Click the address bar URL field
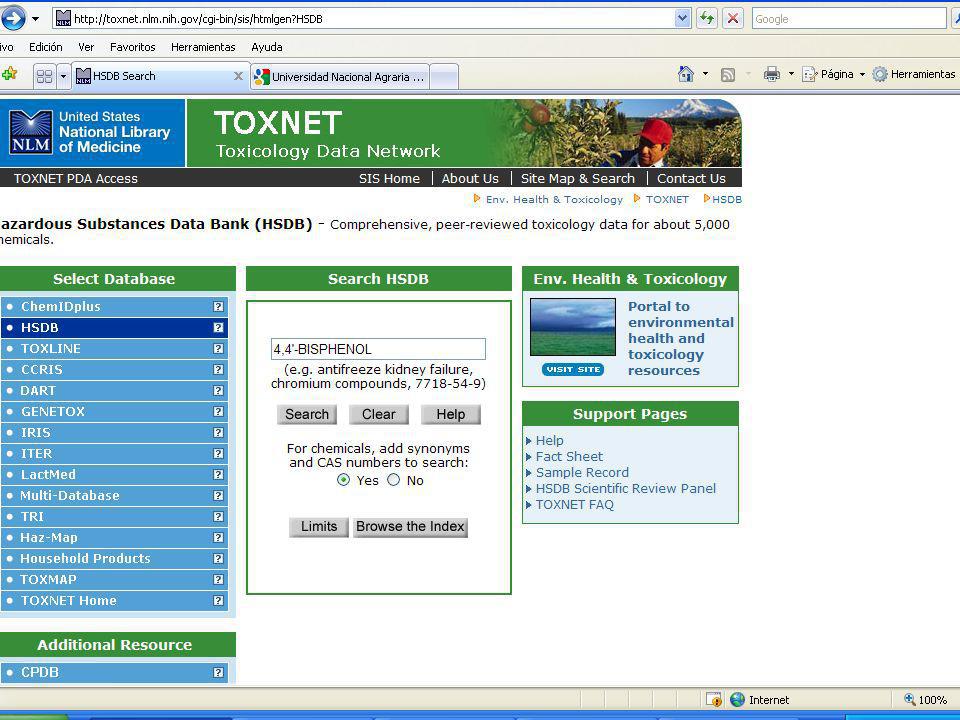This screenshot has width=960, height=720. [373, 19]
